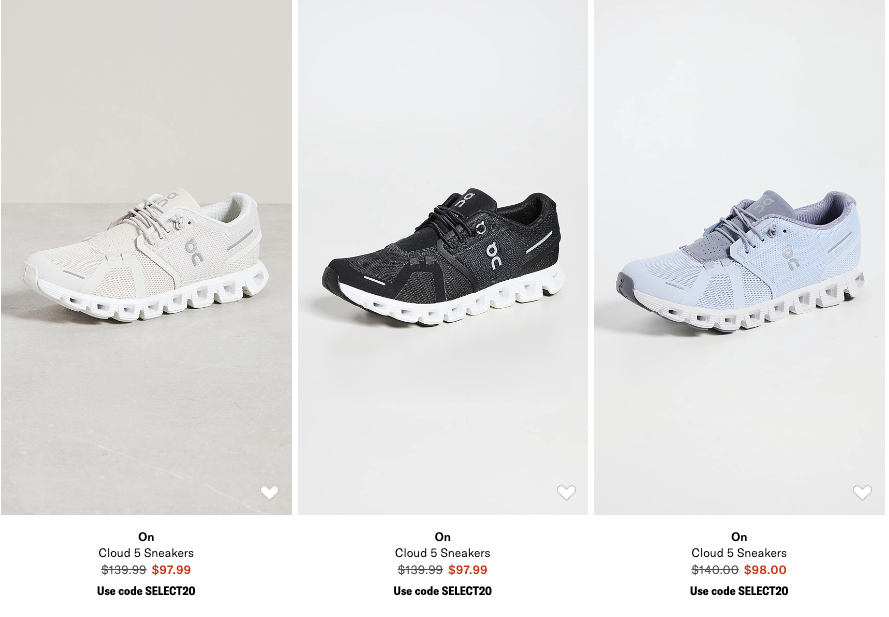Viewport: 889px width, 617px height.
Task: Open Cloud 5 Sneakers title below black shoe
Action: pos(443,553)
